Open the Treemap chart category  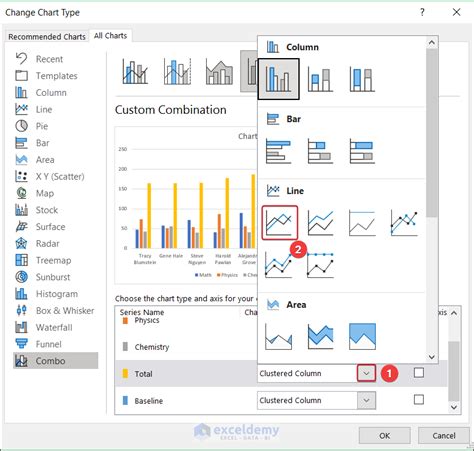pos(56,260)
